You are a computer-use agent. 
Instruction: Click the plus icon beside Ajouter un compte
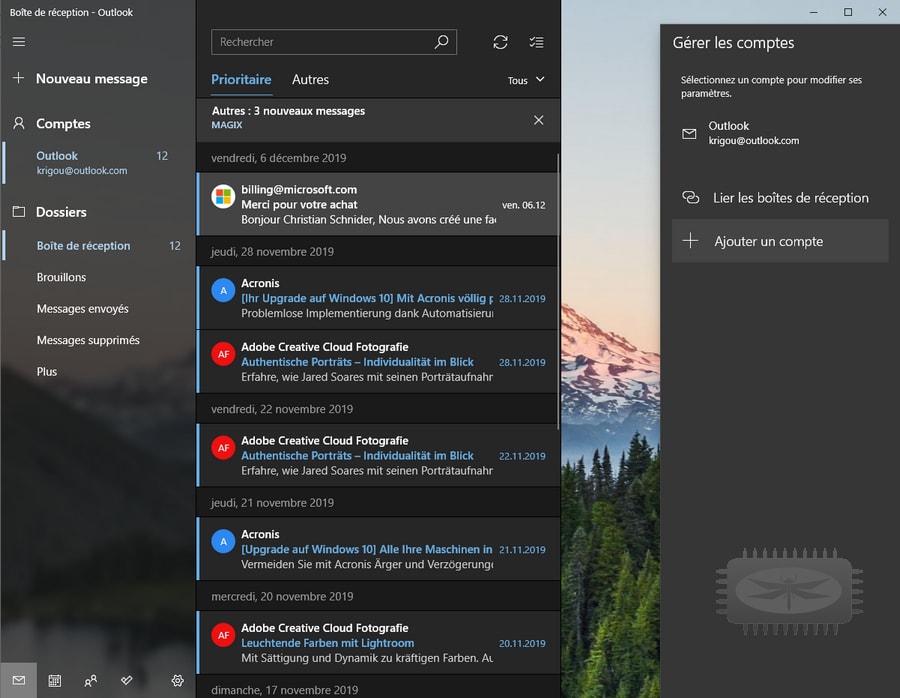(690, 241)
